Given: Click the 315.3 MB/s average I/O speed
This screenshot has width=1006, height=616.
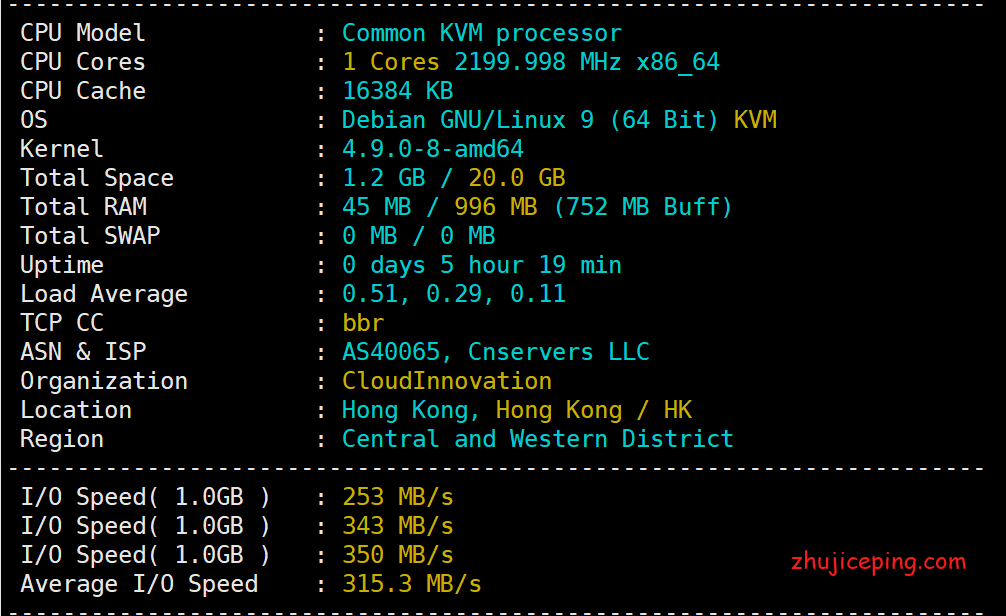Looking at the screenshot, I should click(x=411, y=584).
